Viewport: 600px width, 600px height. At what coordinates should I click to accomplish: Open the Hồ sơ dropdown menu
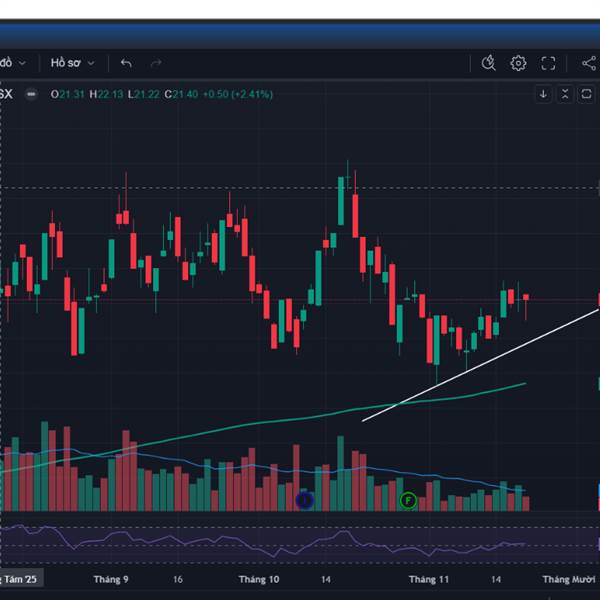coord(72,63)
